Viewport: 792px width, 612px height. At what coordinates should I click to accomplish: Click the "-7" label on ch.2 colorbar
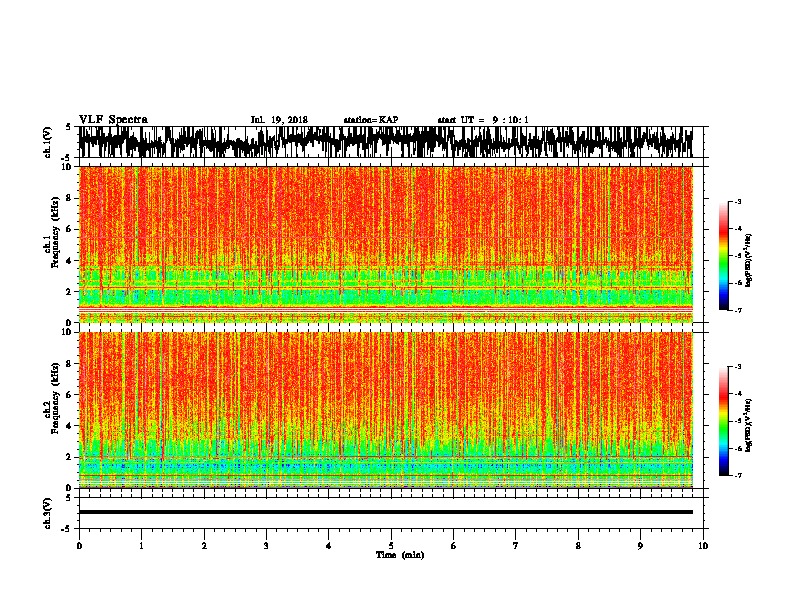pos(738,475)
